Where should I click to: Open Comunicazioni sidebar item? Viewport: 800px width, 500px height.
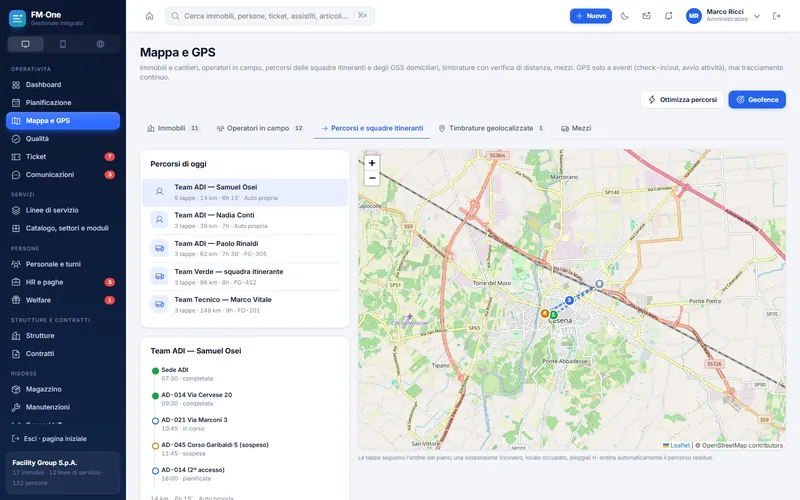click(63, 174)
